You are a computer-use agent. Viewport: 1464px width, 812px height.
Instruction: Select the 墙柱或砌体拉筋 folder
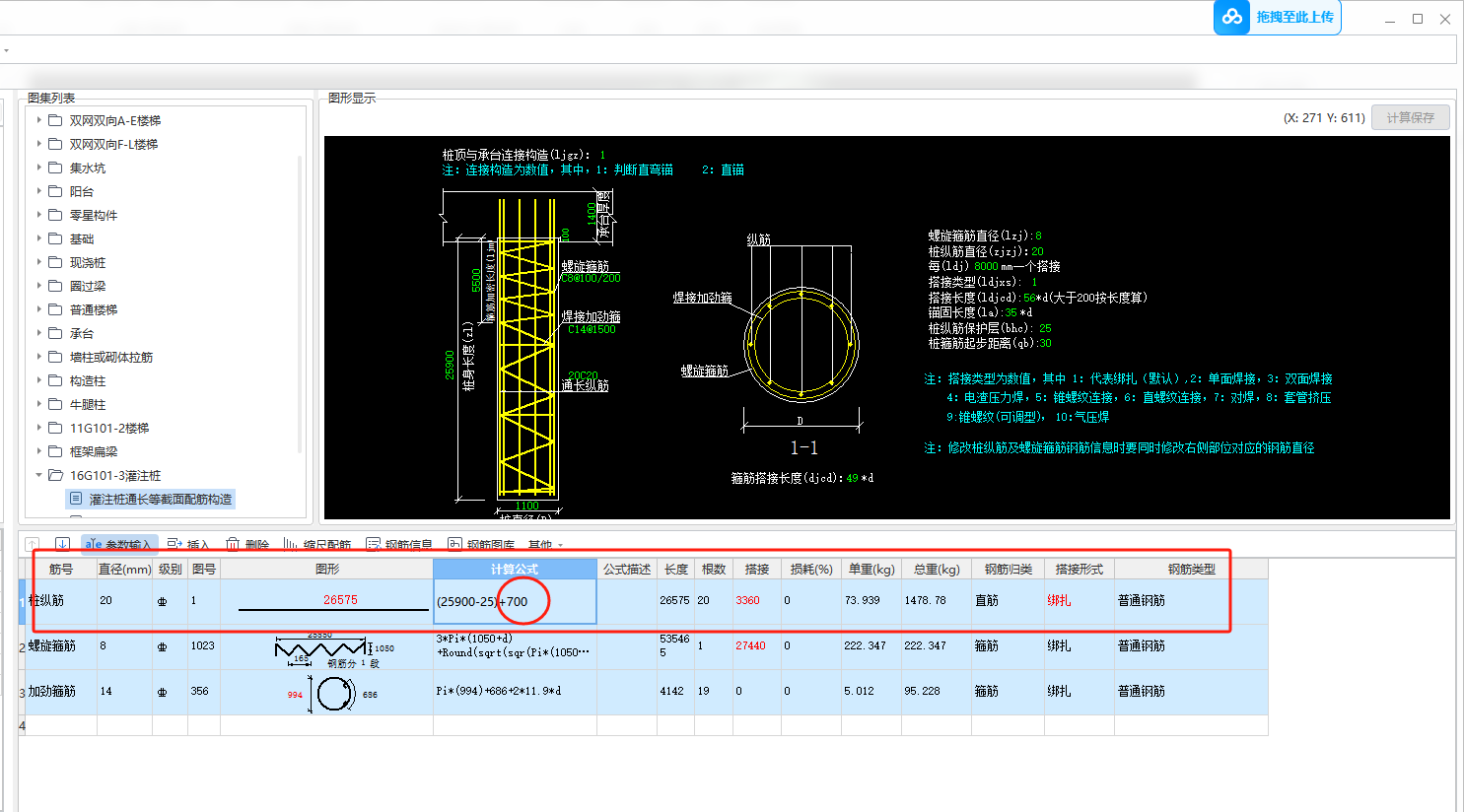pyautogui.click(x=110, y=357)
